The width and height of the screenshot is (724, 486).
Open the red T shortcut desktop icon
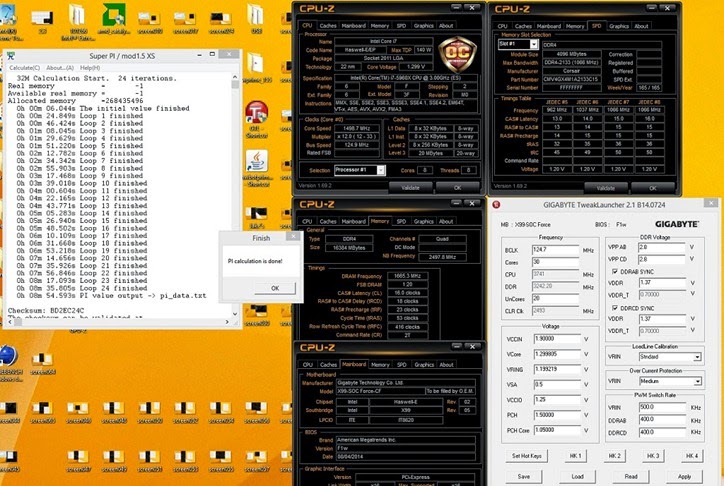click(256, 113)
